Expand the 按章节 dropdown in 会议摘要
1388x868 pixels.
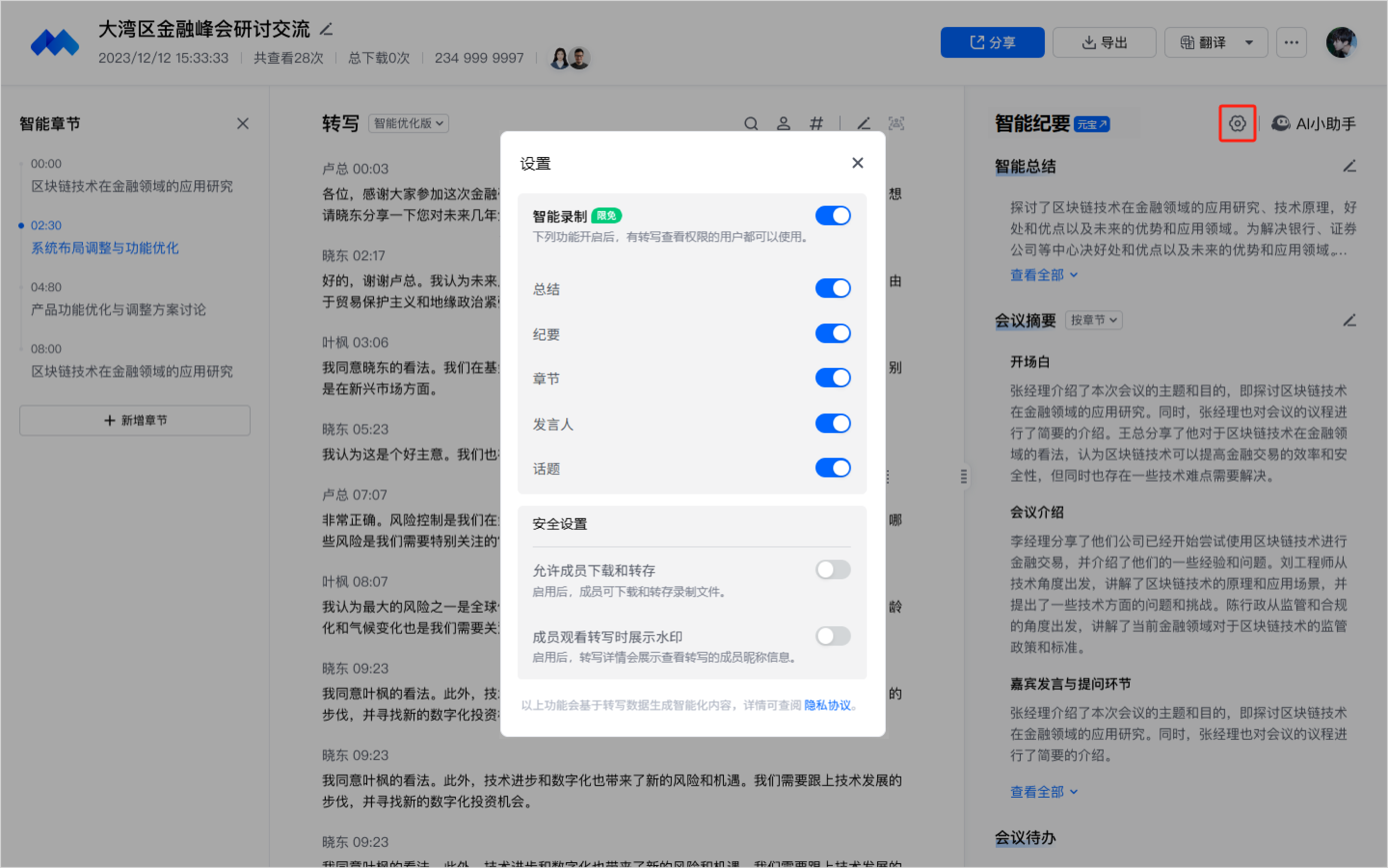[x=1094, y=320]
